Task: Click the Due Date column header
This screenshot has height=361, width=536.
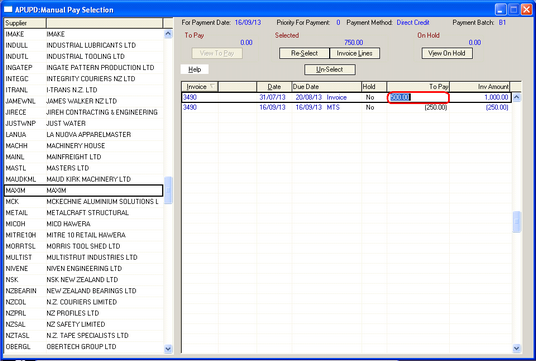Action: 326,87
